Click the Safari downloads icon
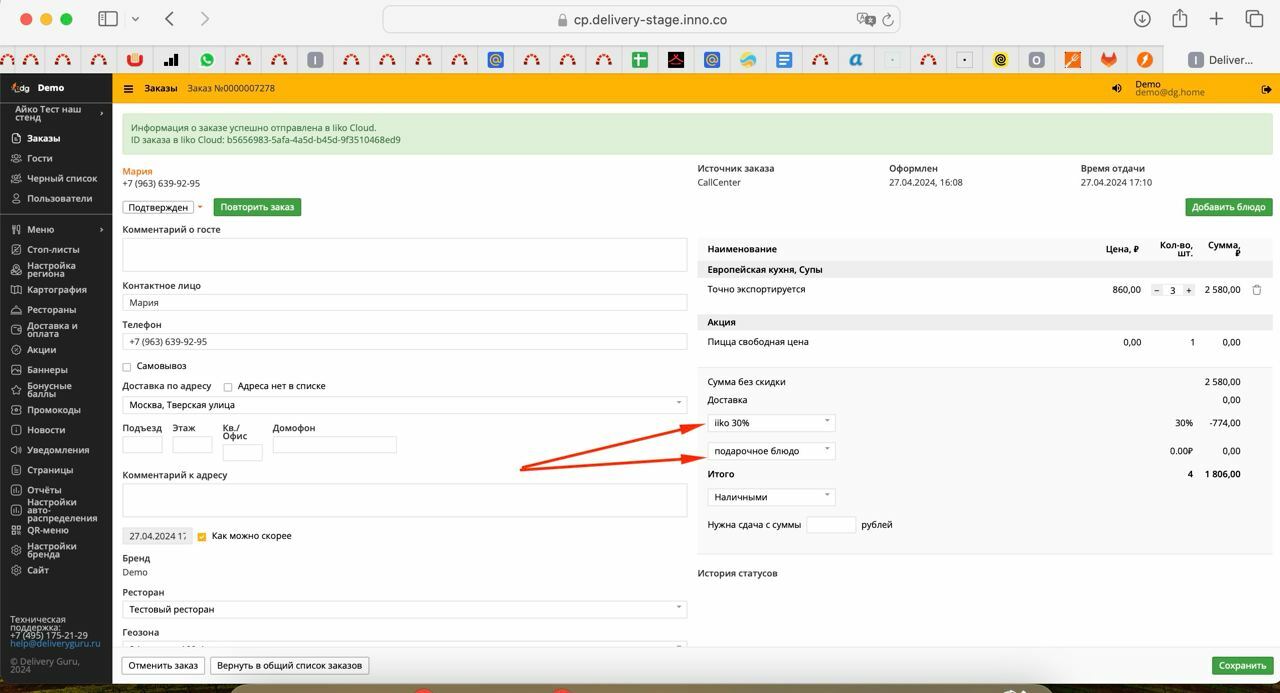 click(1142, 19)
